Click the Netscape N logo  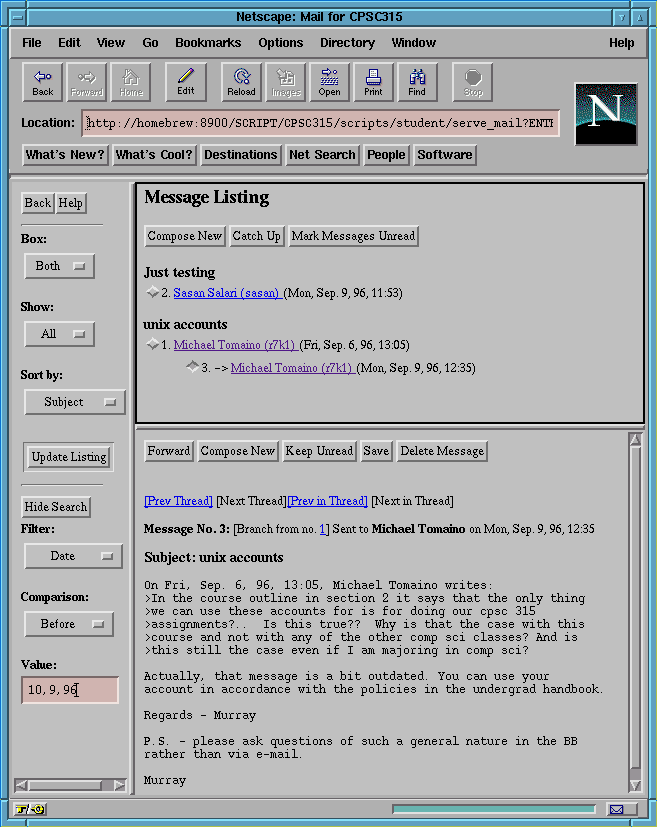[606, 114]
